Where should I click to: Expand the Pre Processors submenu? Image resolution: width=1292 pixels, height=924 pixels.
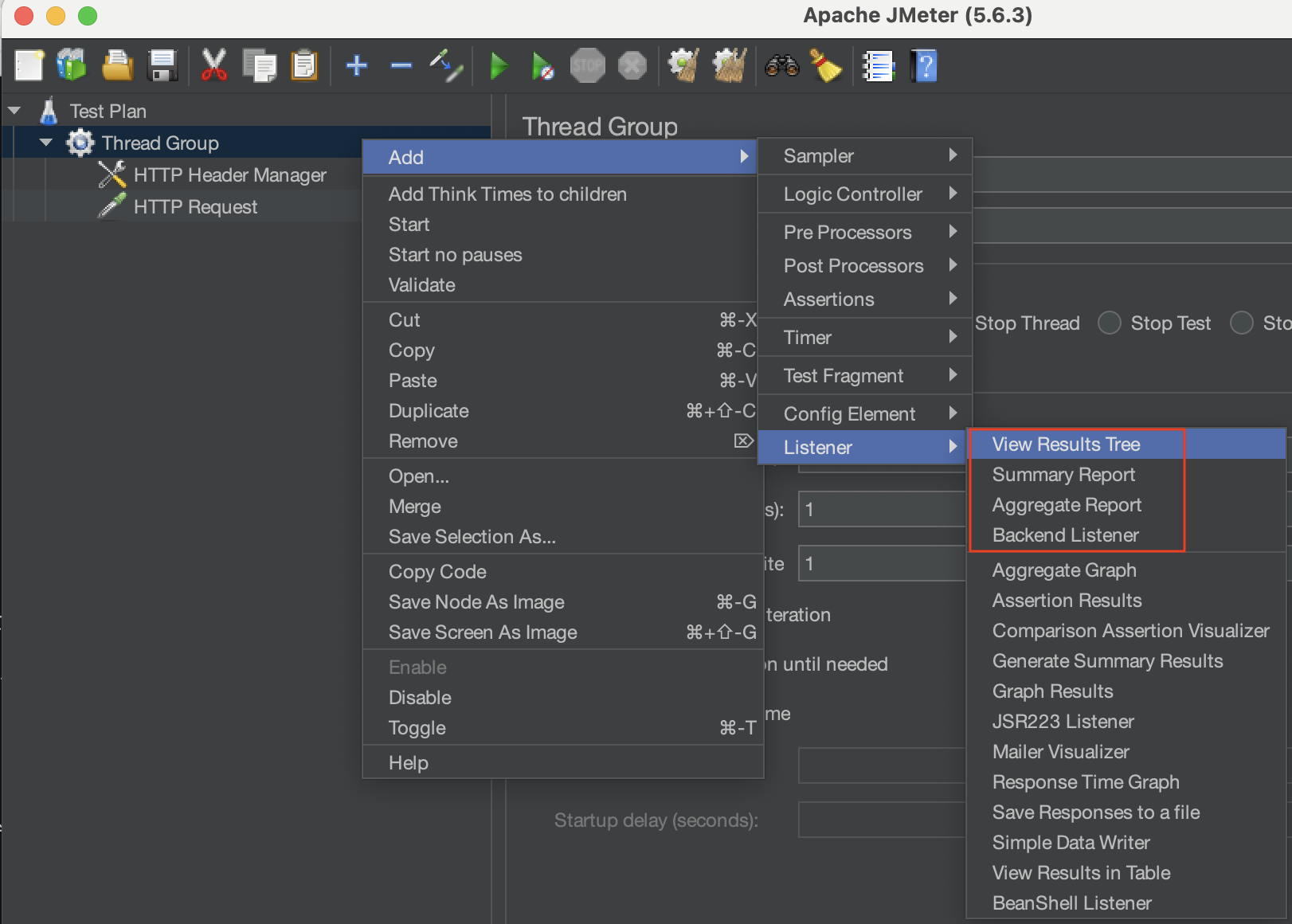[x=865, y=233]
